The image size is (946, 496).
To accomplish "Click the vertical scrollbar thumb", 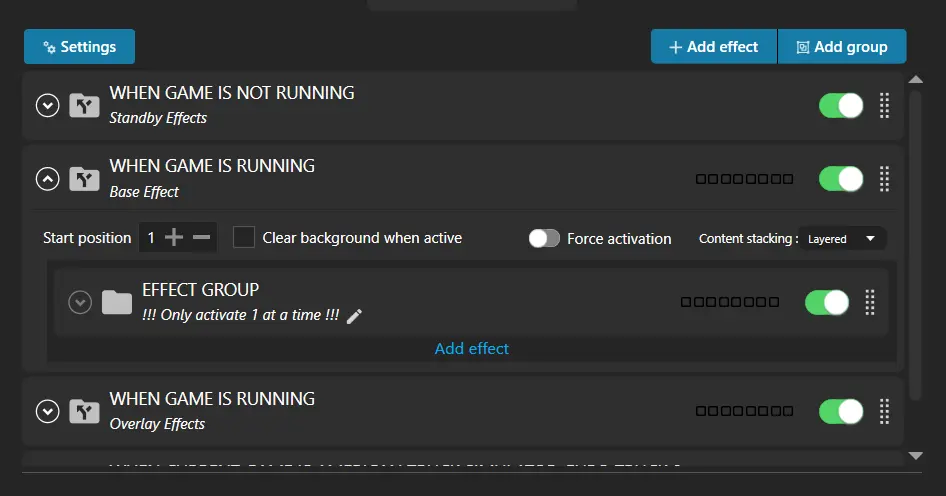I will pos(916,244).
